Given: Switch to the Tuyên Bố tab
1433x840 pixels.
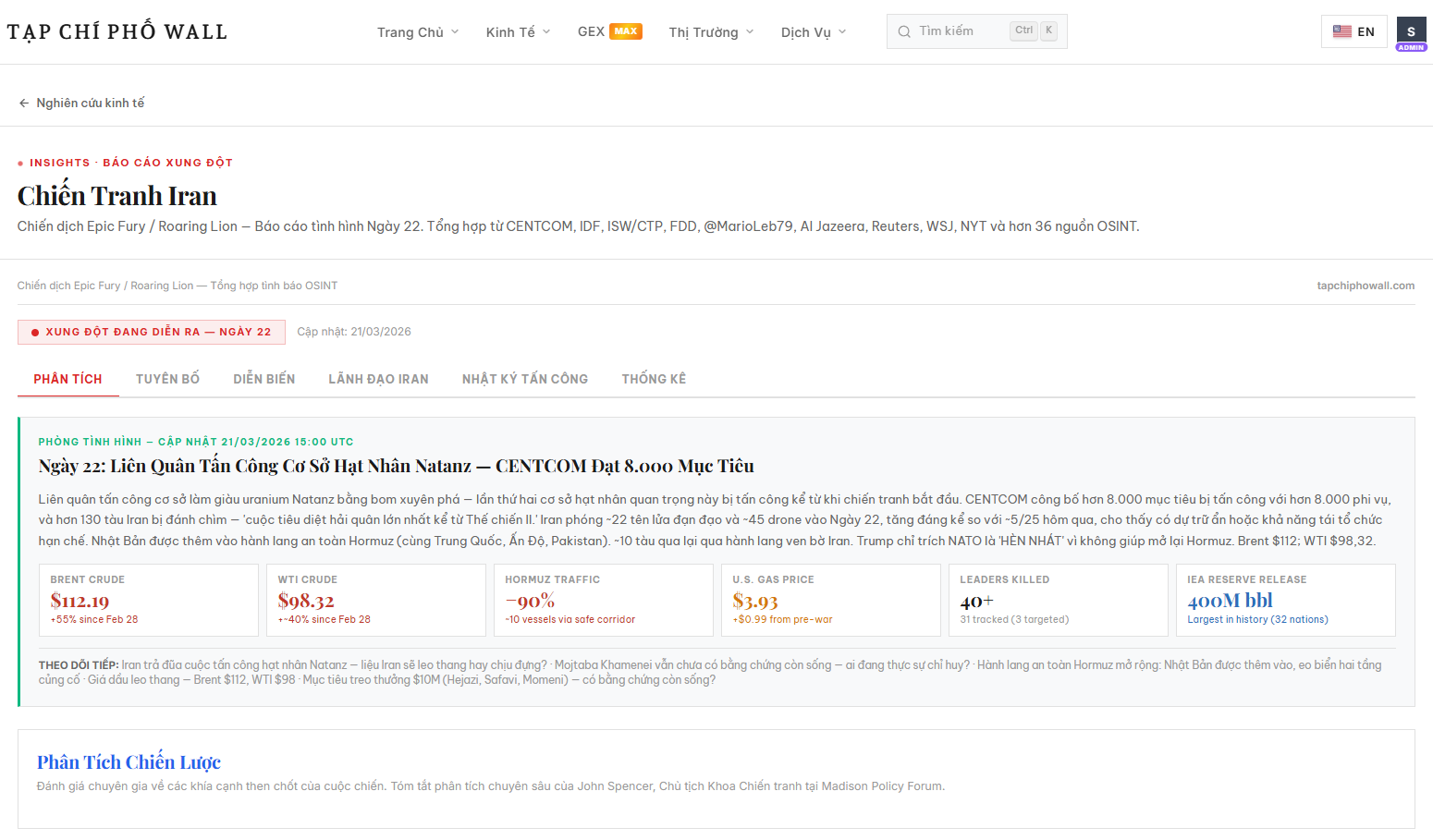Looking at the screenshot, I should coord(167,379).
